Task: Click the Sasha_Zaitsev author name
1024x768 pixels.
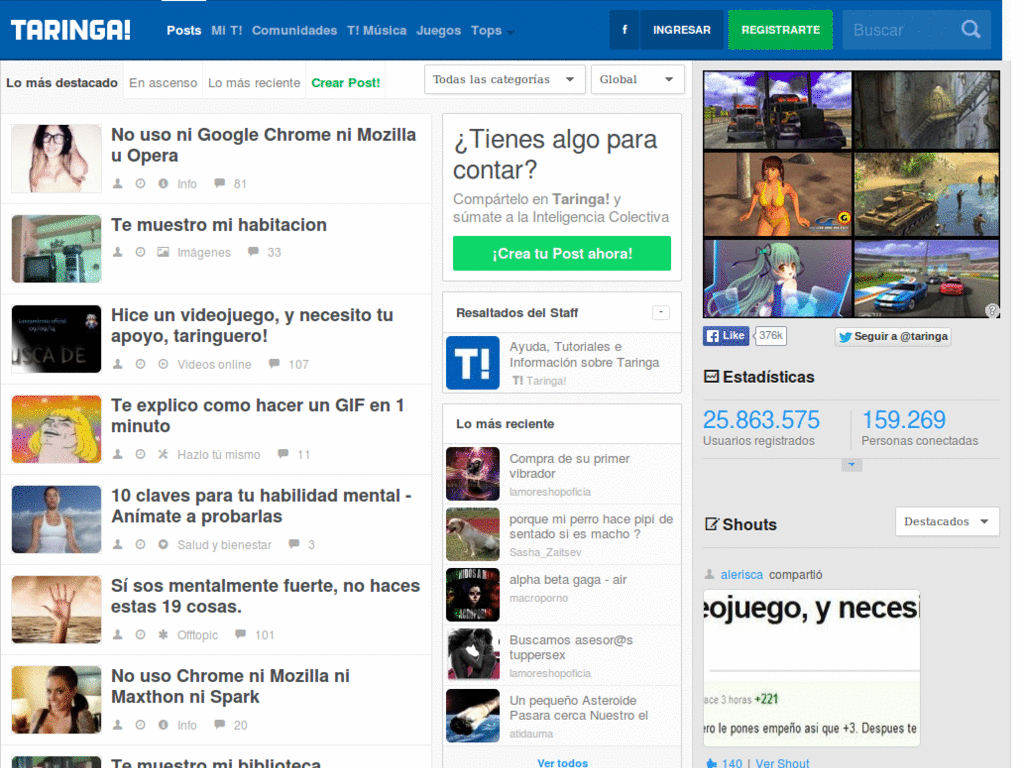Action: [545, 552]
